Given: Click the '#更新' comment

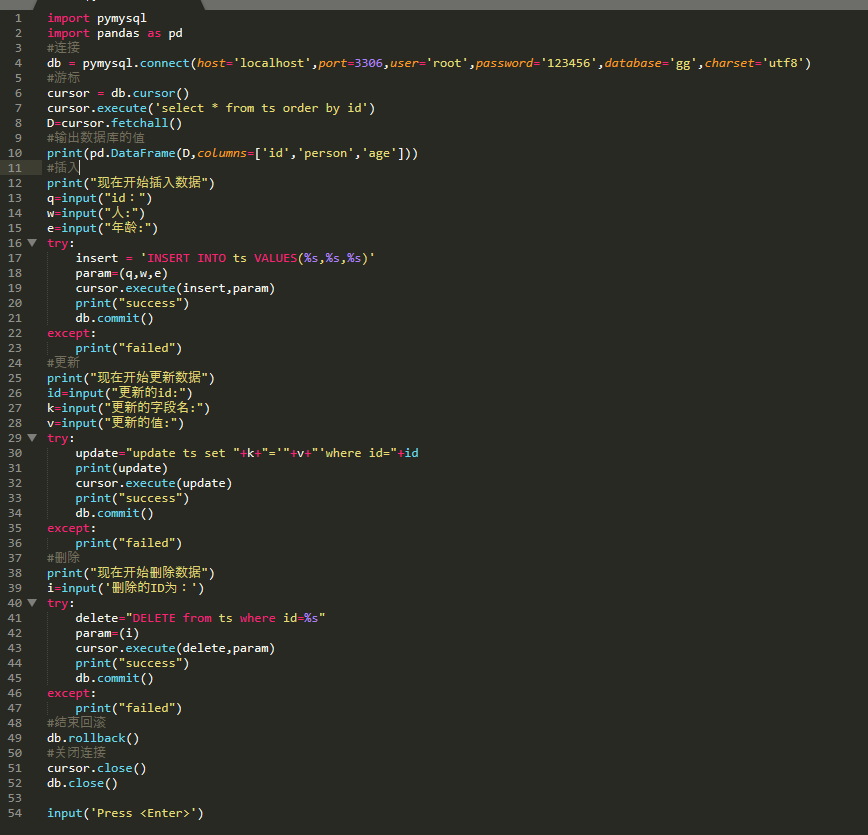Looking at the screenshot, I should pos(64,363).
